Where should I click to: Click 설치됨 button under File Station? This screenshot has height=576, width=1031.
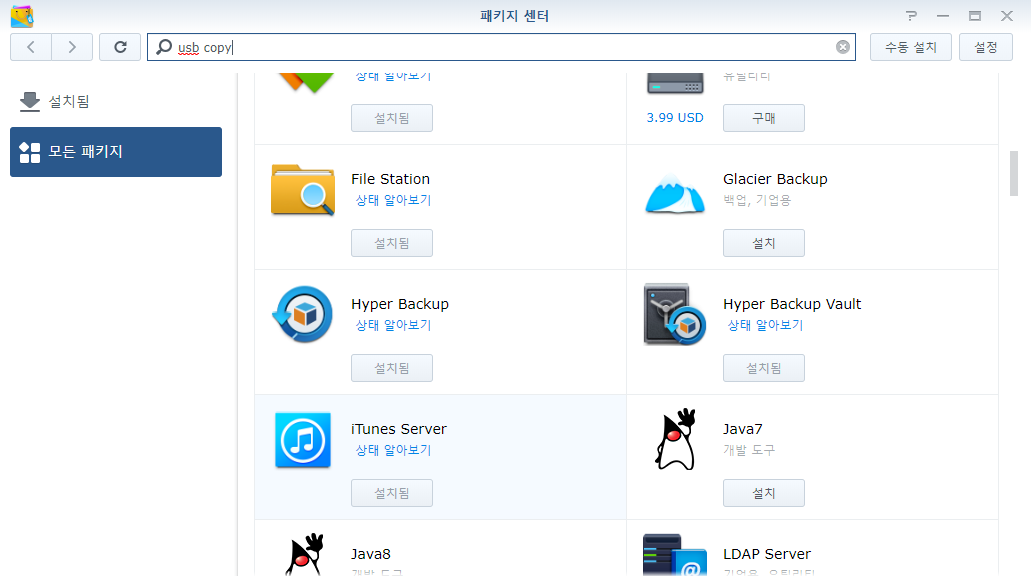click(x=392, y=243)
